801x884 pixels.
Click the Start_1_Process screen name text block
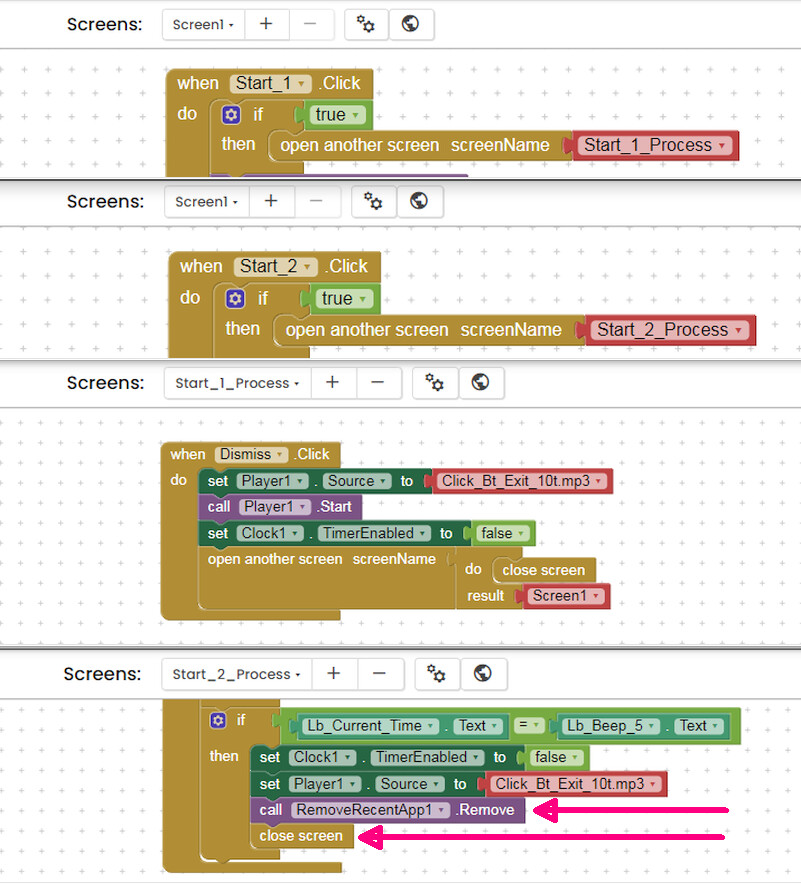tap(652, 145)
